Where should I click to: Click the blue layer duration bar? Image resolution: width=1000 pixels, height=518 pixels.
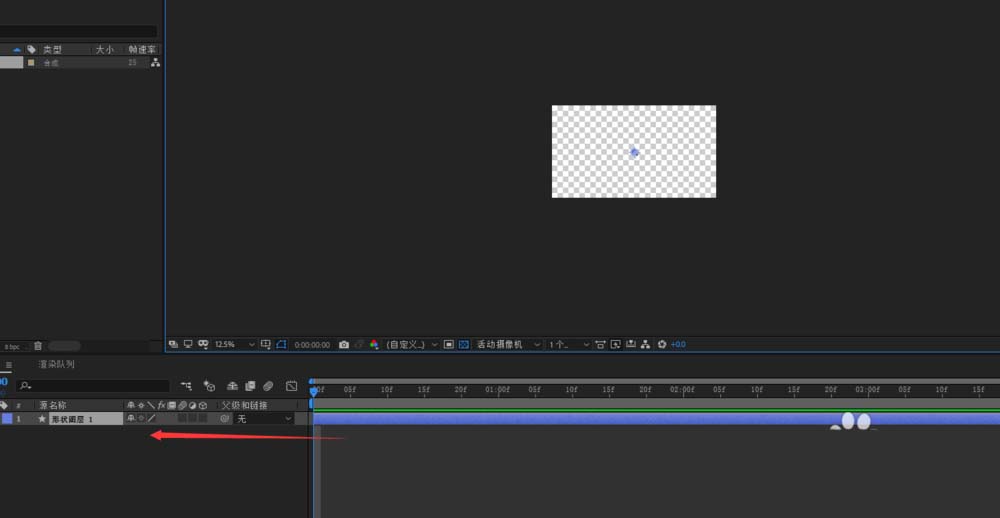(656, 418)
